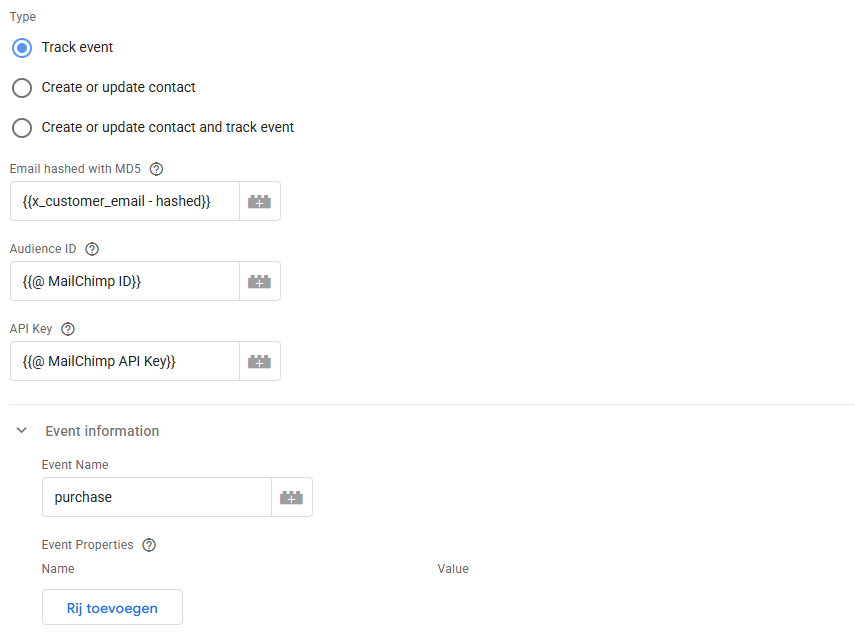The height and width of the screenshot is (638, 855).
Task: Show help for Email hashed with MD5
Action: click(x=156, y=169)
